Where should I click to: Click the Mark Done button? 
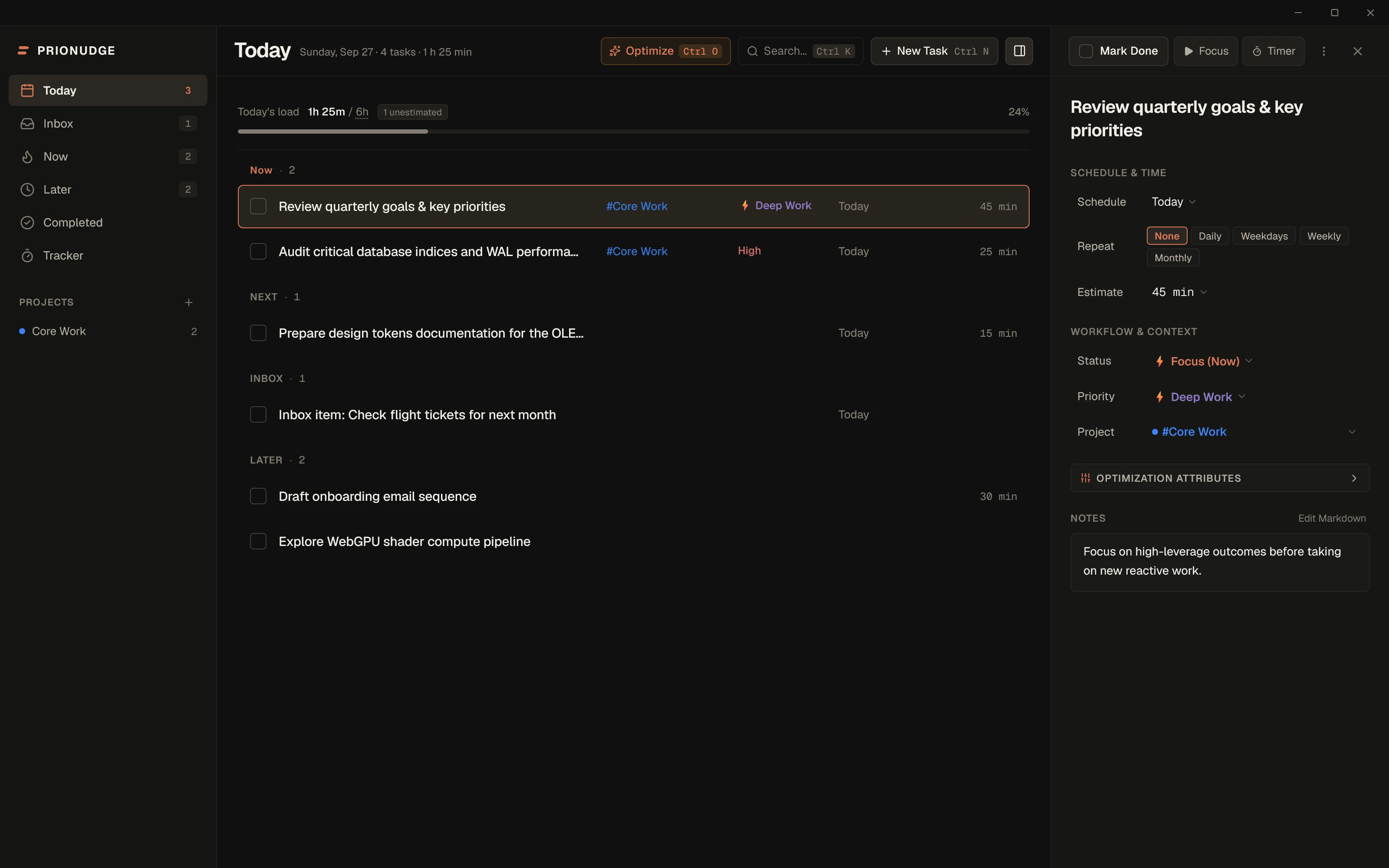click(1118, 51)
